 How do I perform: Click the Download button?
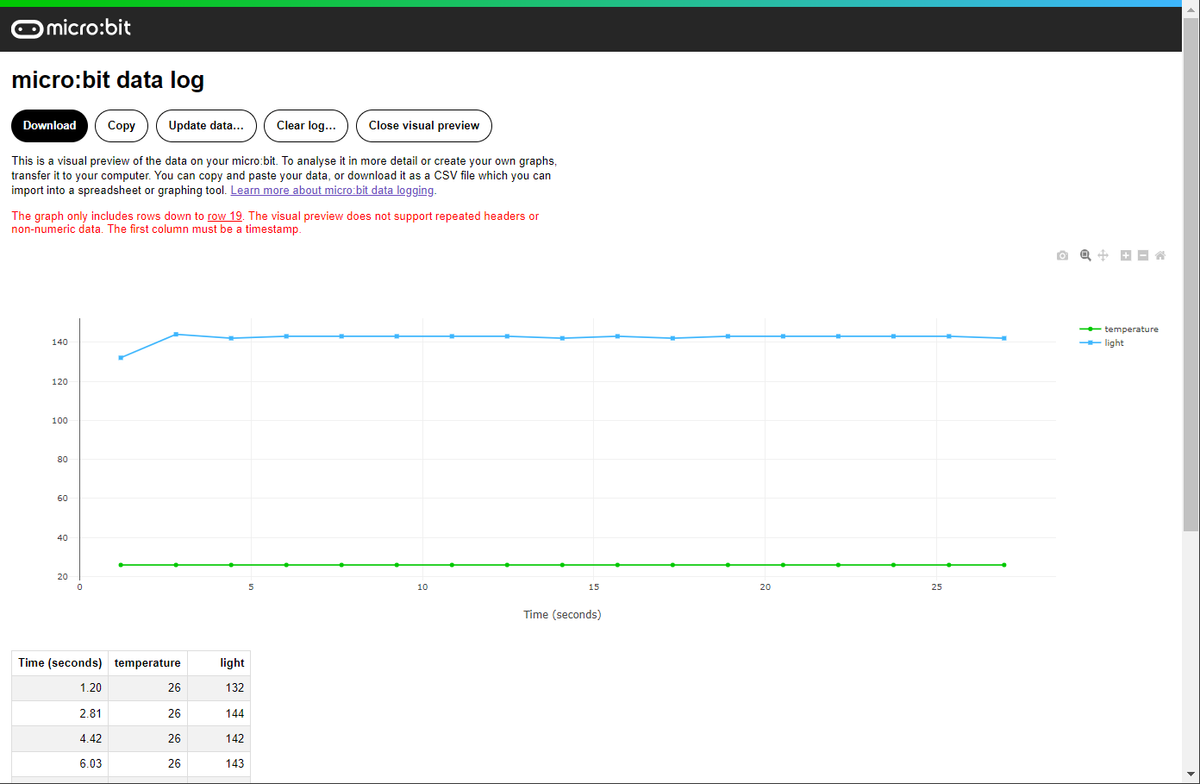pos(50,125)
